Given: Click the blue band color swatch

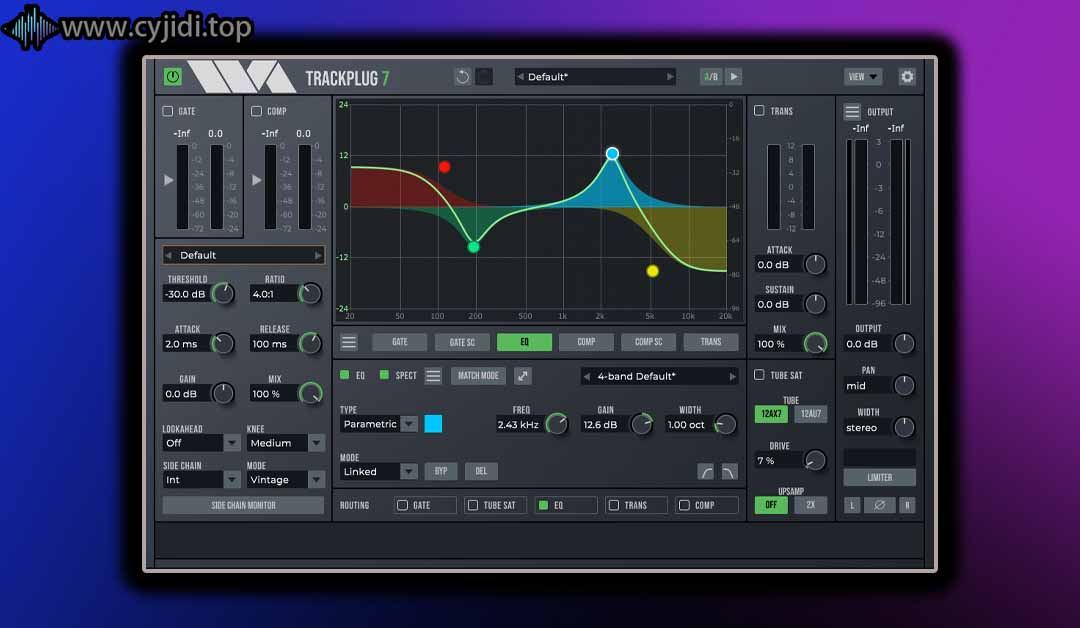Looking at the screenshot, I should 433,424.
